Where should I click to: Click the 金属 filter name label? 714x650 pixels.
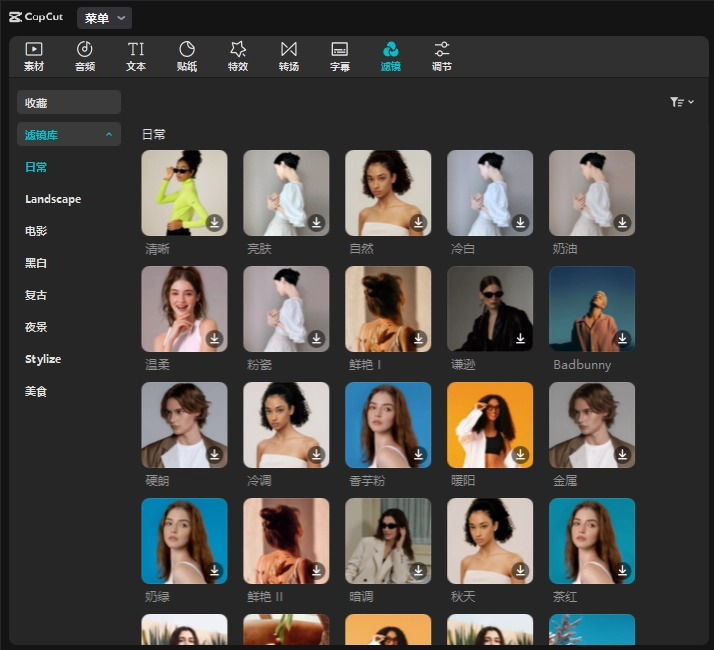click(565, 481)
